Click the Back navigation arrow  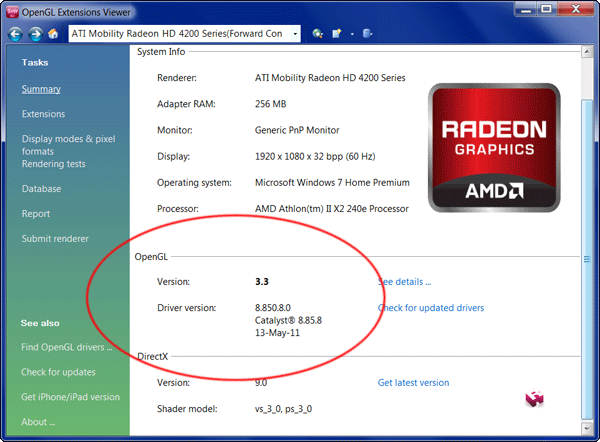(15, 33)
